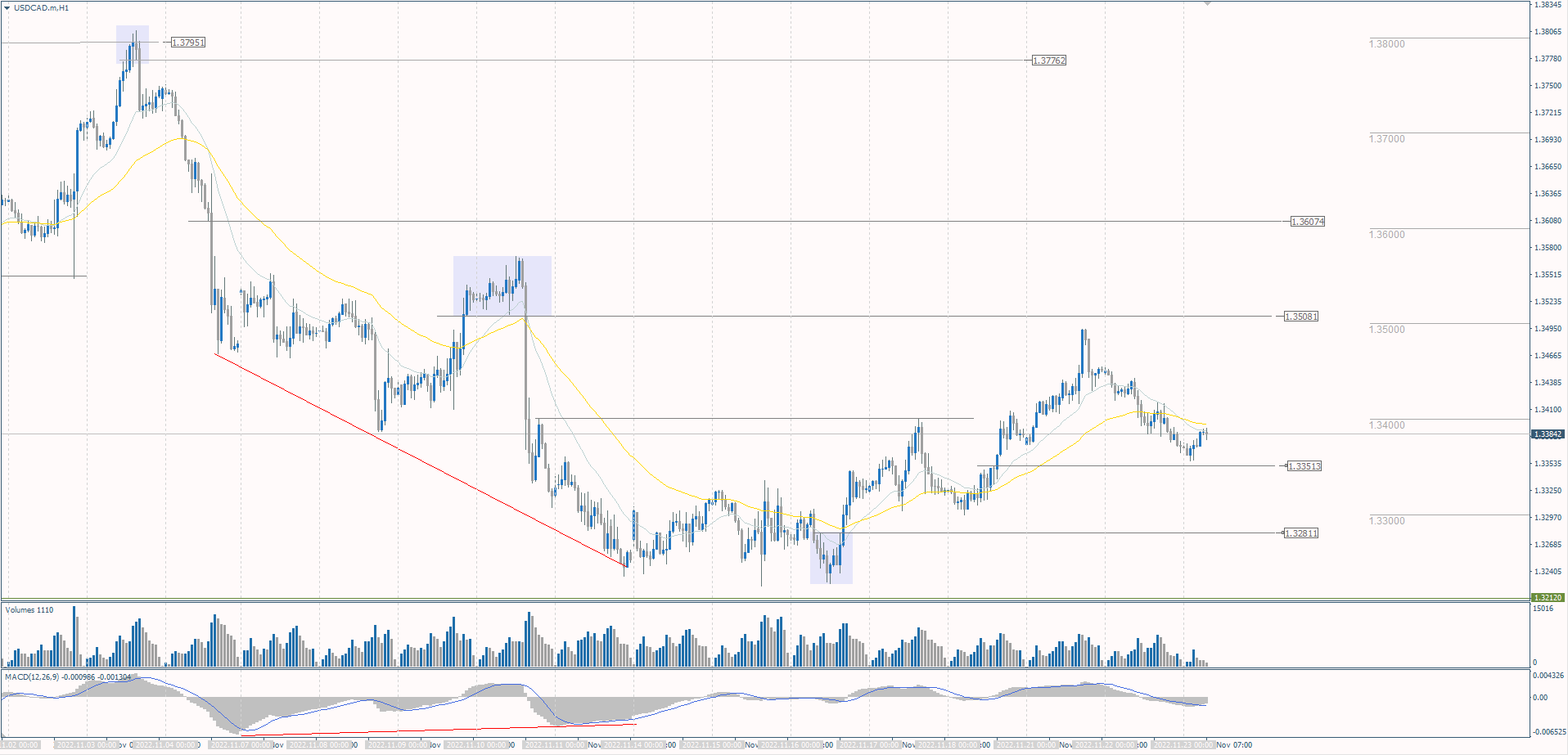Select the 1.36074 price label
Viewport: 1568px width, 755px height.
pos(1308,222)
